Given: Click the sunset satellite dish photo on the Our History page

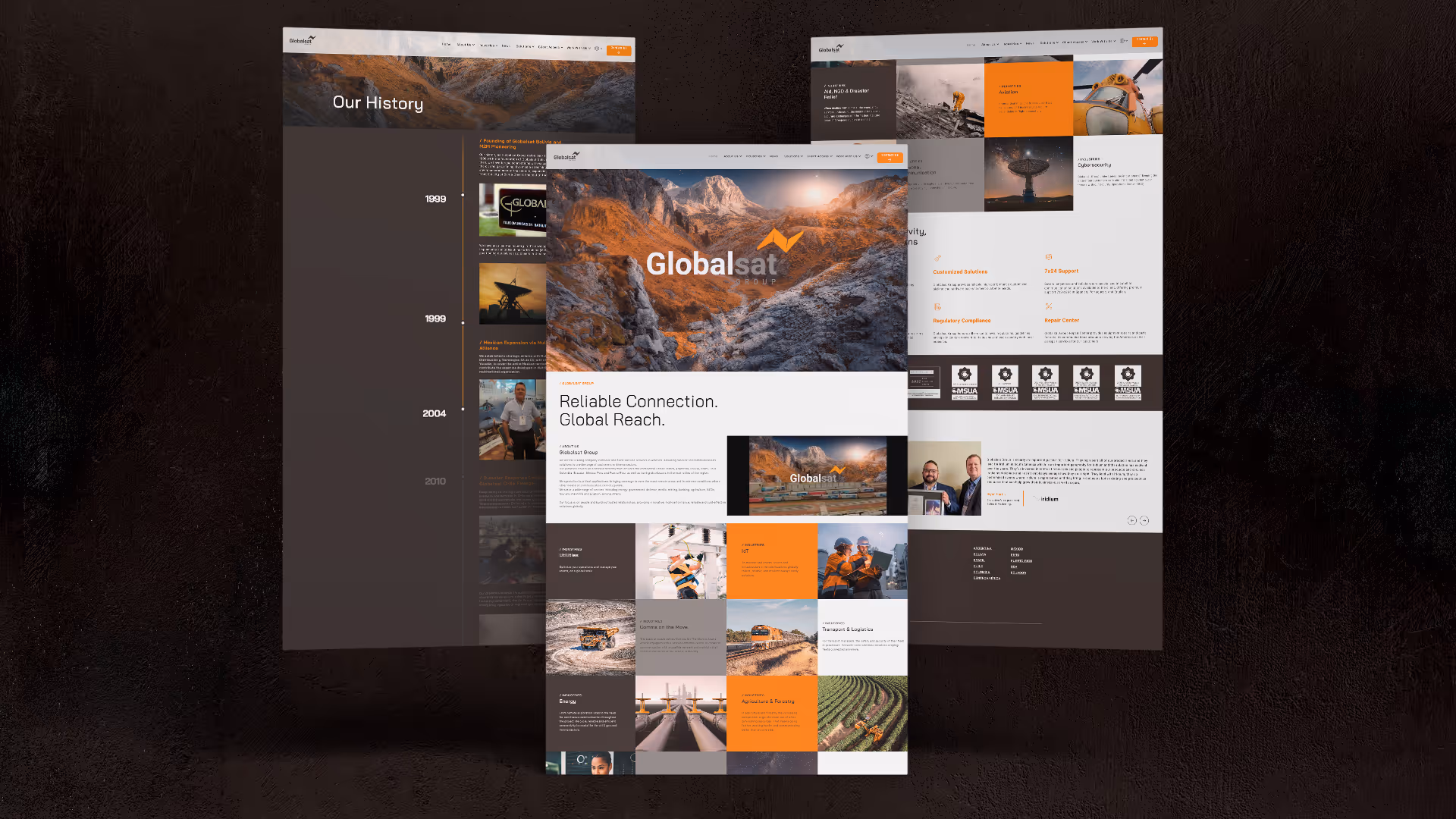Looking at the screenshot, I should (513, 293).
